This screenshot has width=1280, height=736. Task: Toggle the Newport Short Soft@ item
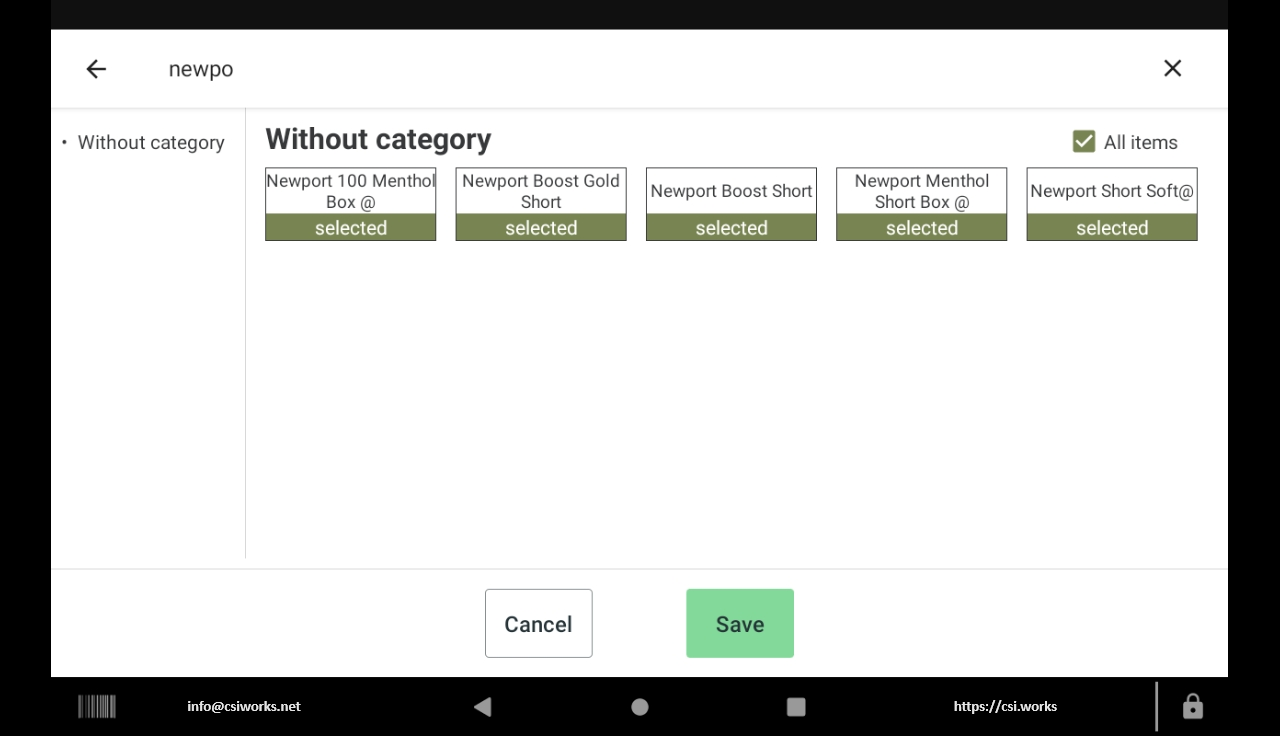pos(1112,204)
